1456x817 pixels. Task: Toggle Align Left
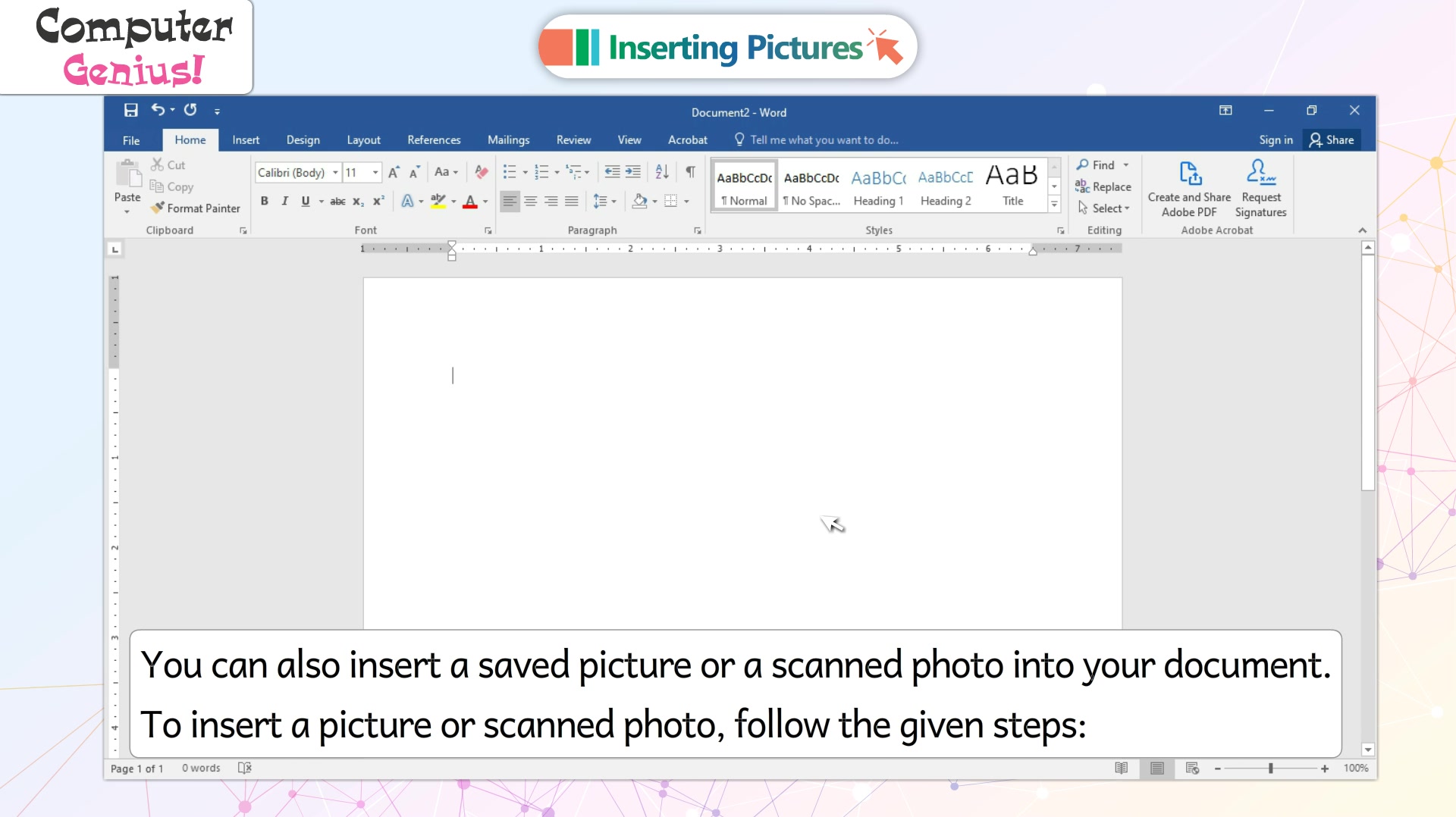(x=510, y=201)
